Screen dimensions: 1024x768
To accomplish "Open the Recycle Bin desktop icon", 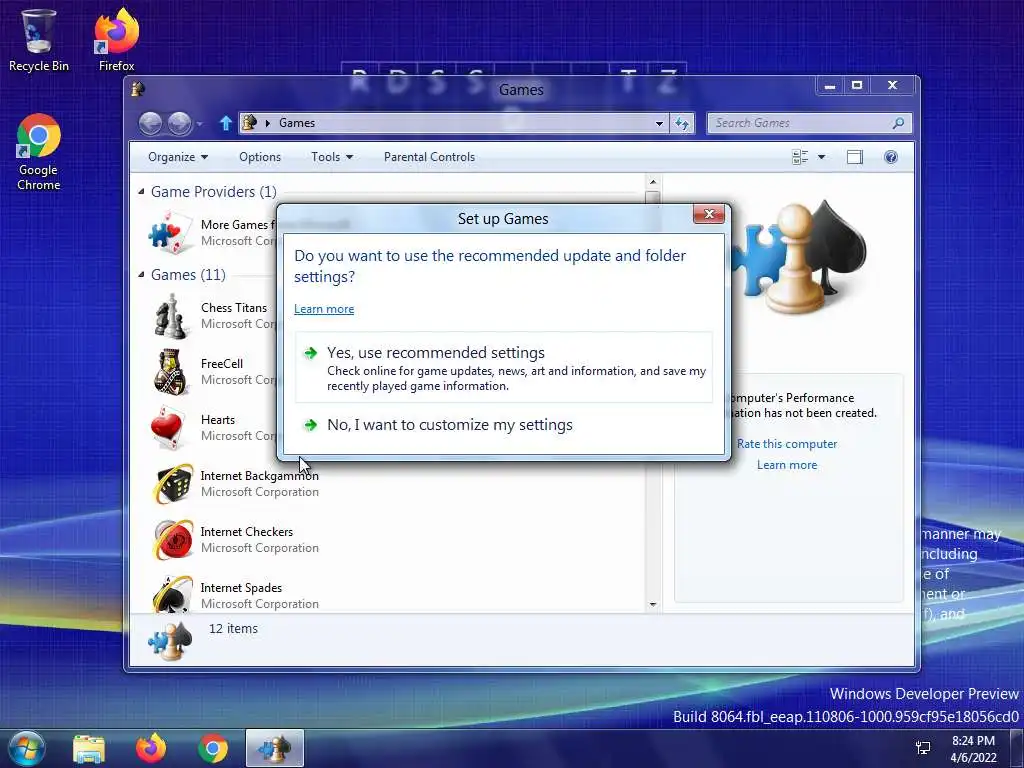I will click(39, 39).
